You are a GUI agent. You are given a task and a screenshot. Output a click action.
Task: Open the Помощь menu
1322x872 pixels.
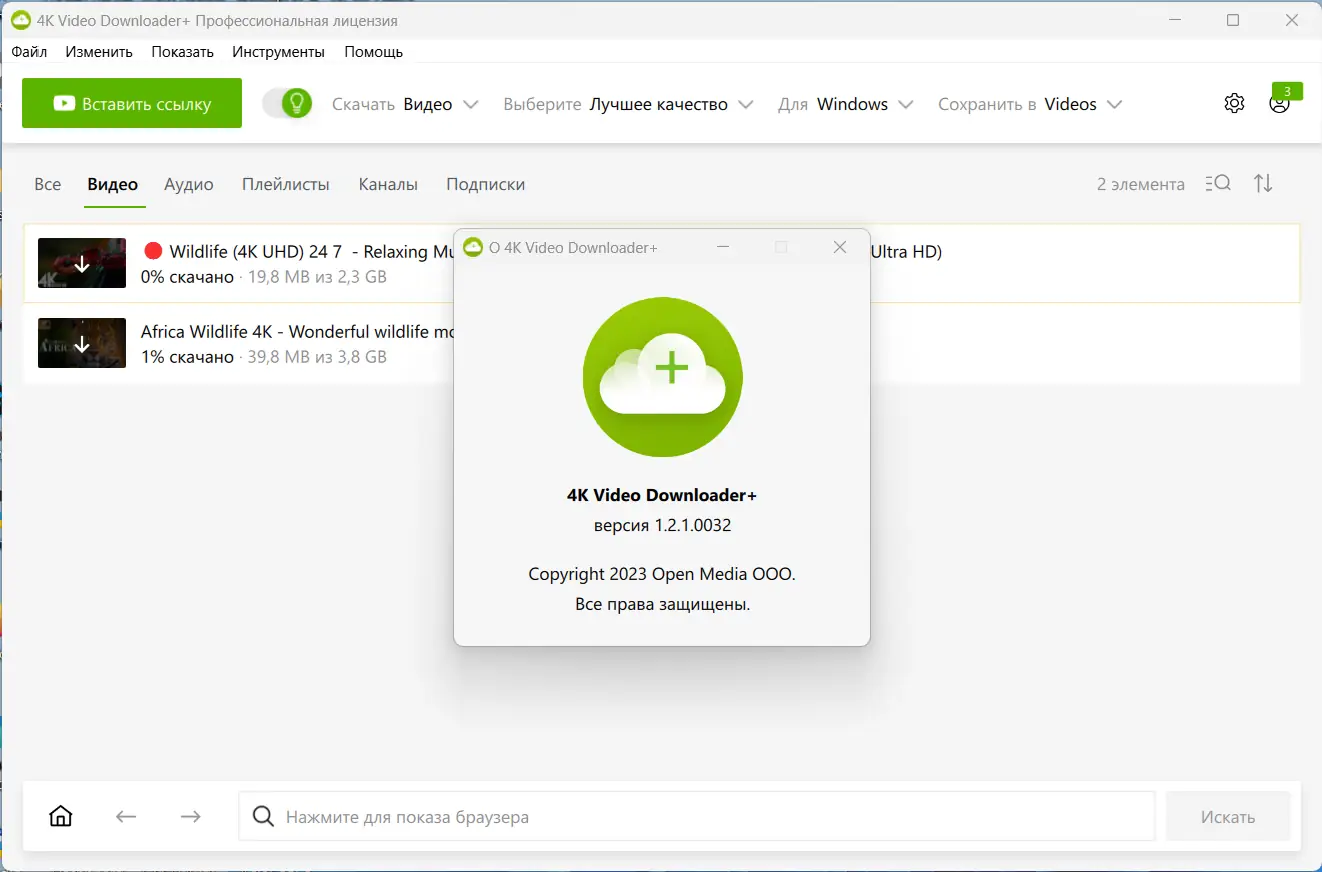tap(374, 52)
